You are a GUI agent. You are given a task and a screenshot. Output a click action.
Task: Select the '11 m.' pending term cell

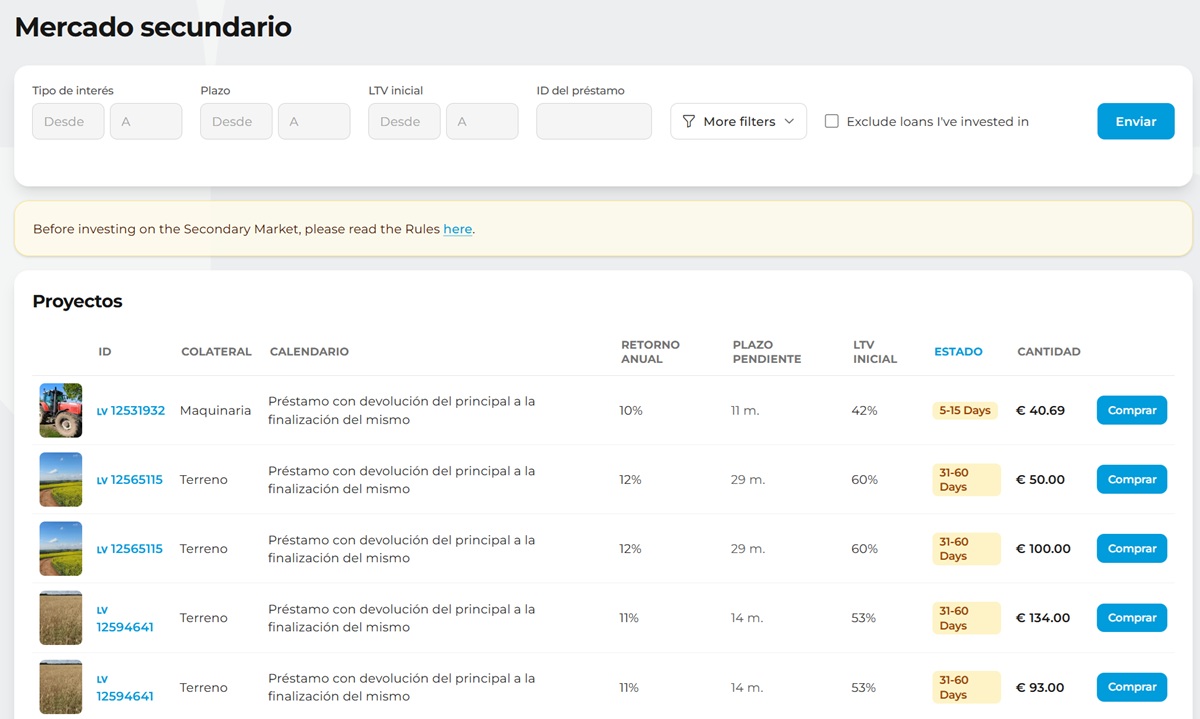coord(747,410)
